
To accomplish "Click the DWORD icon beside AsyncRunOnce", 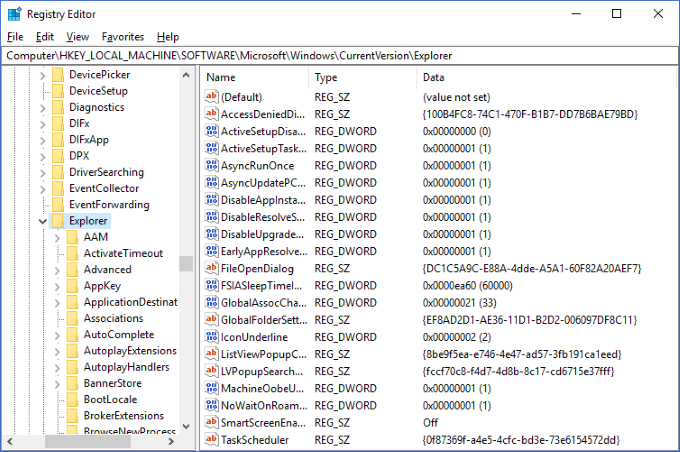I will point(212,165).
